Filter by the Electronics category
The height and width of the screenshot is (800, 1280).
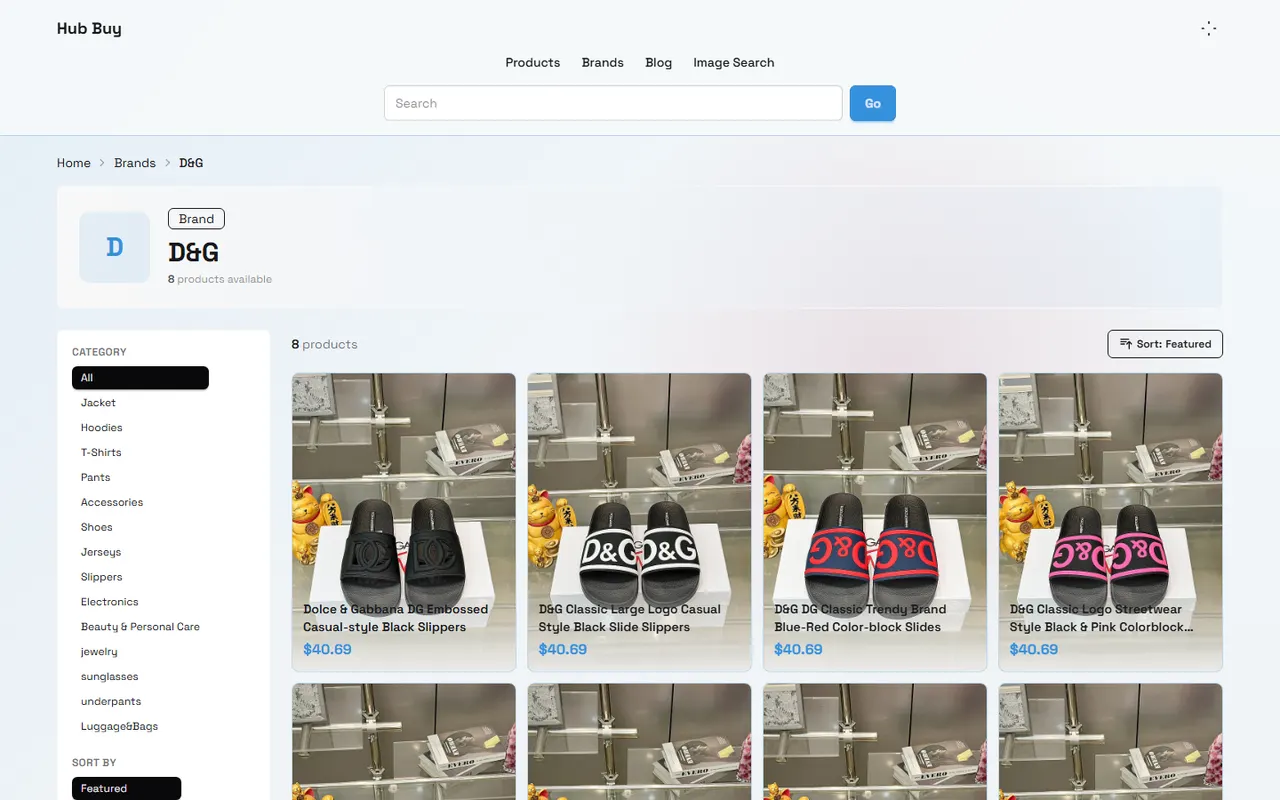coord(110,602)
